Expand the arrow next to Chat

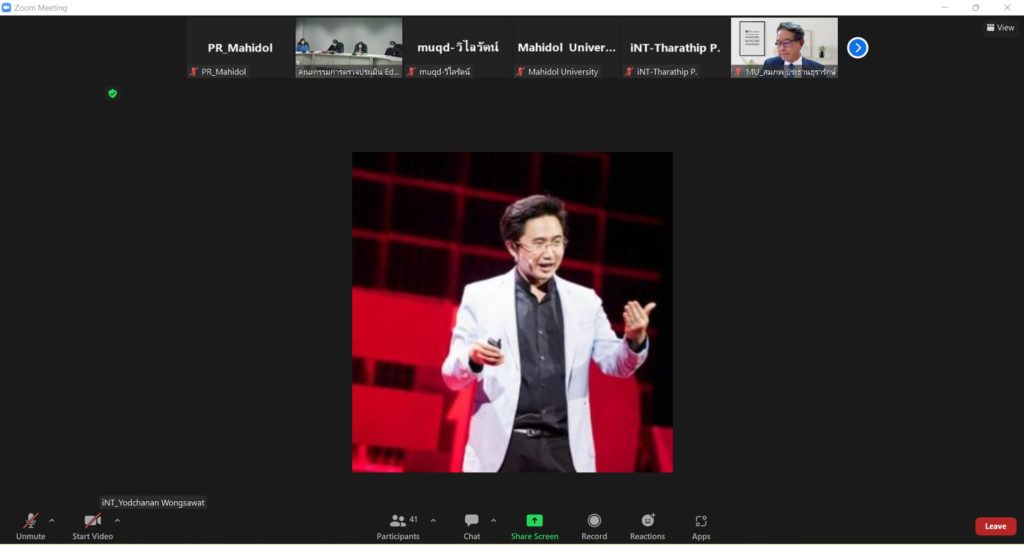pyautogui.click(x=490, y=520)
